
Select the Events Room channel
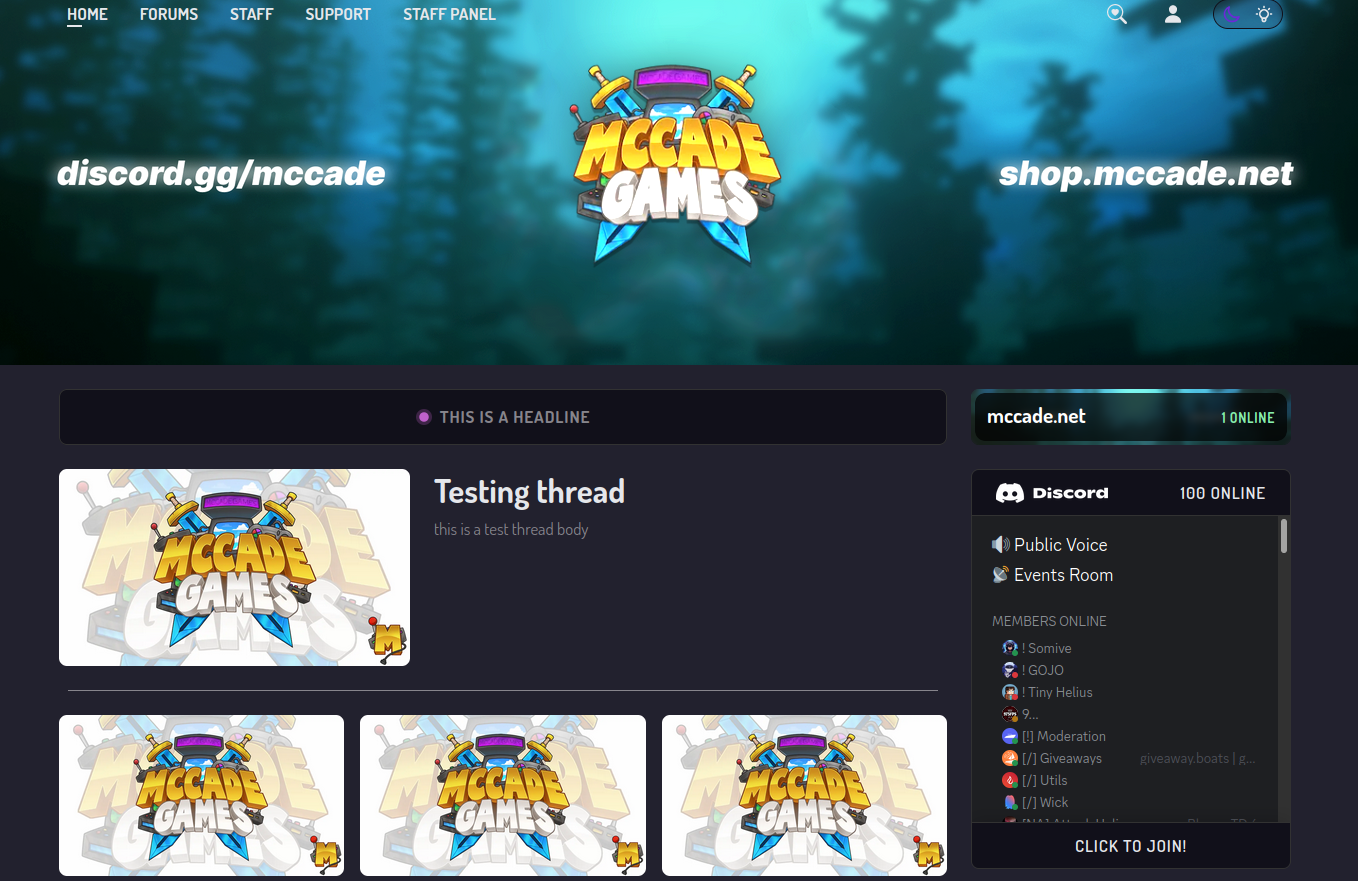(x=1063, y=575)
